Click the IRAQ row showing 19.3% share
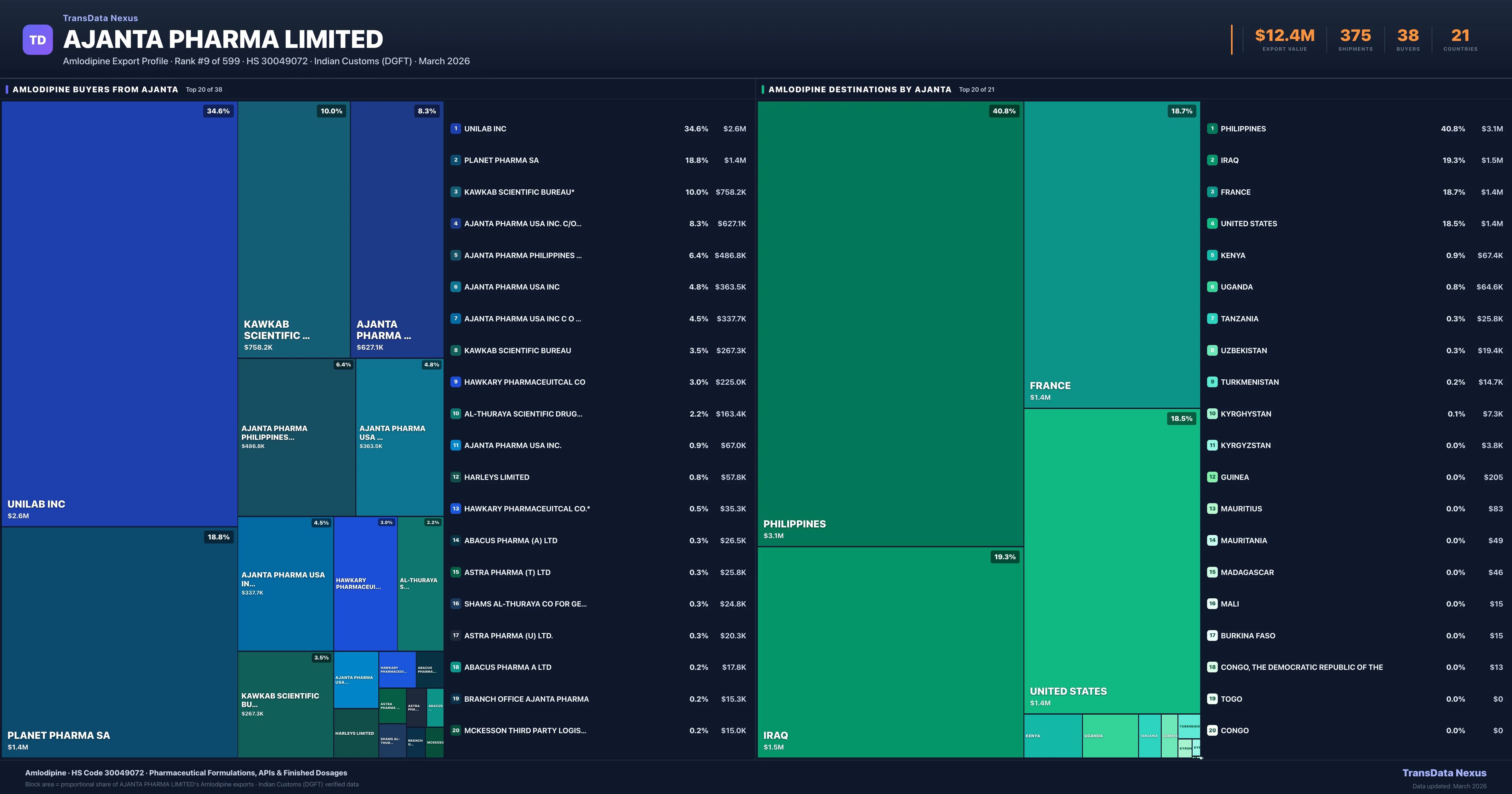Viewport: 1512px width, 794px height. coord(1350,160)
